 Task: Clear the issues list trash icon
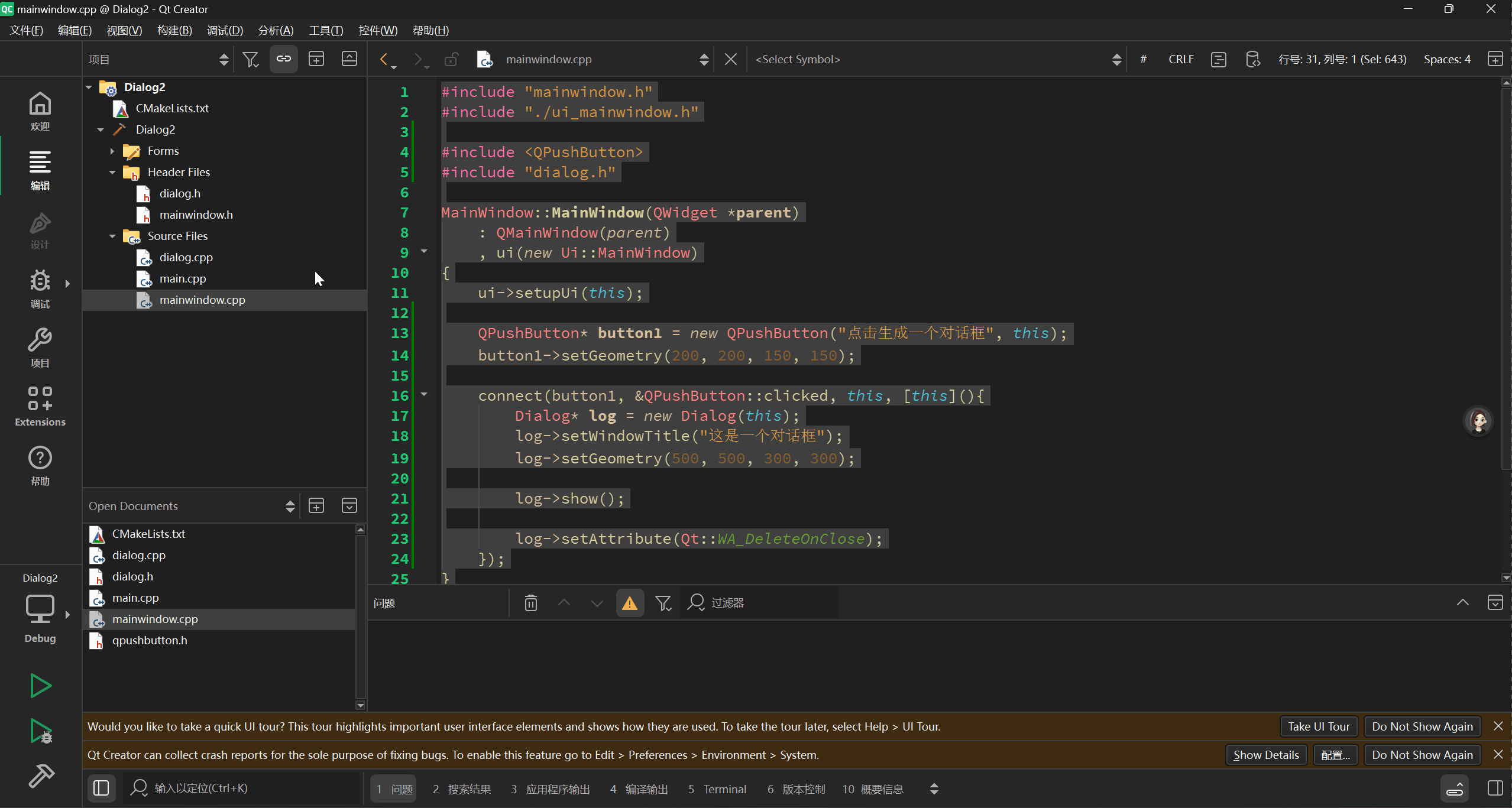[531, 603]
